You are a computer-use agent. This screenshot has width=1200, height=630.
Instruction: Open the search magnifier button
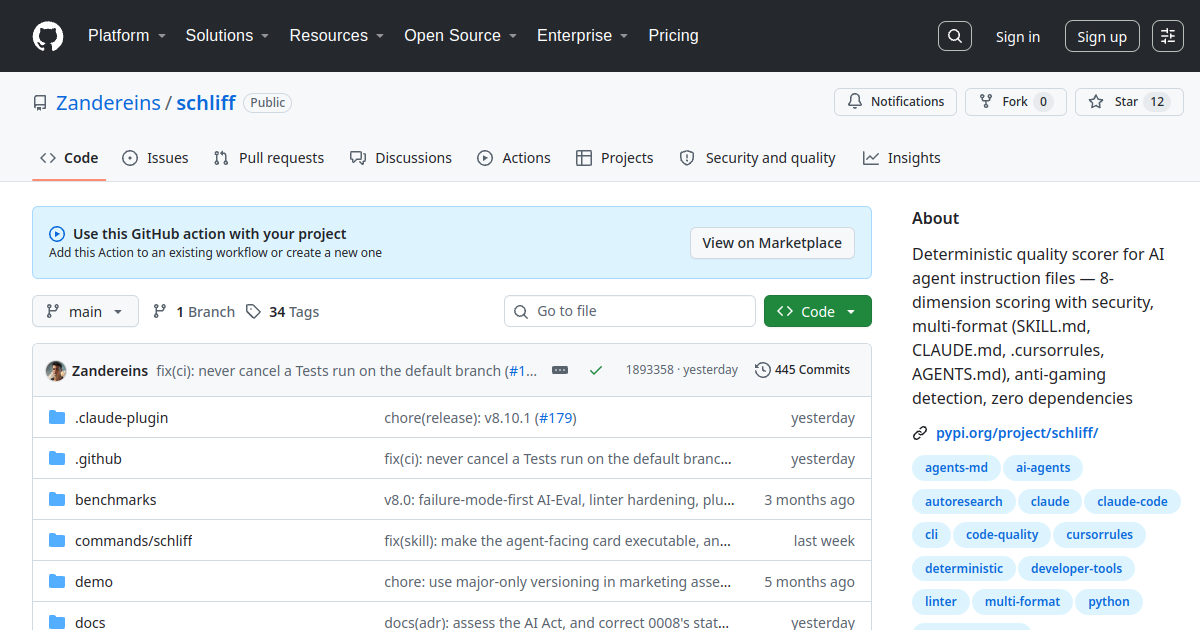click(955, 36)
